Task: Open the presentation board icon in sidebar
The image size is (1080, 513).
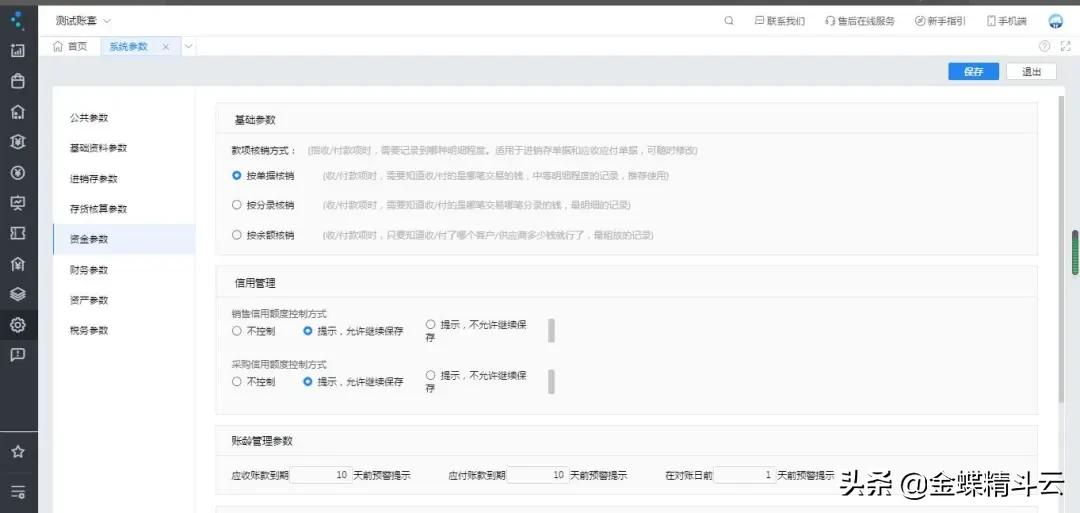Action: 18,202
